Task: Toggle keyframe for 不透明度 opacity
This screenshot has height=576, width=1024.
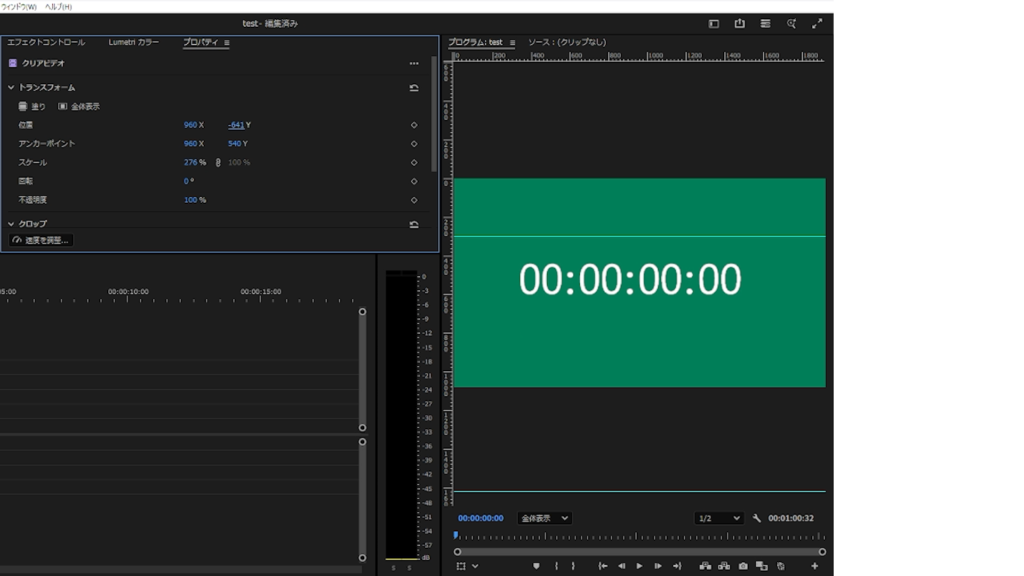Action: click(414, 200)
